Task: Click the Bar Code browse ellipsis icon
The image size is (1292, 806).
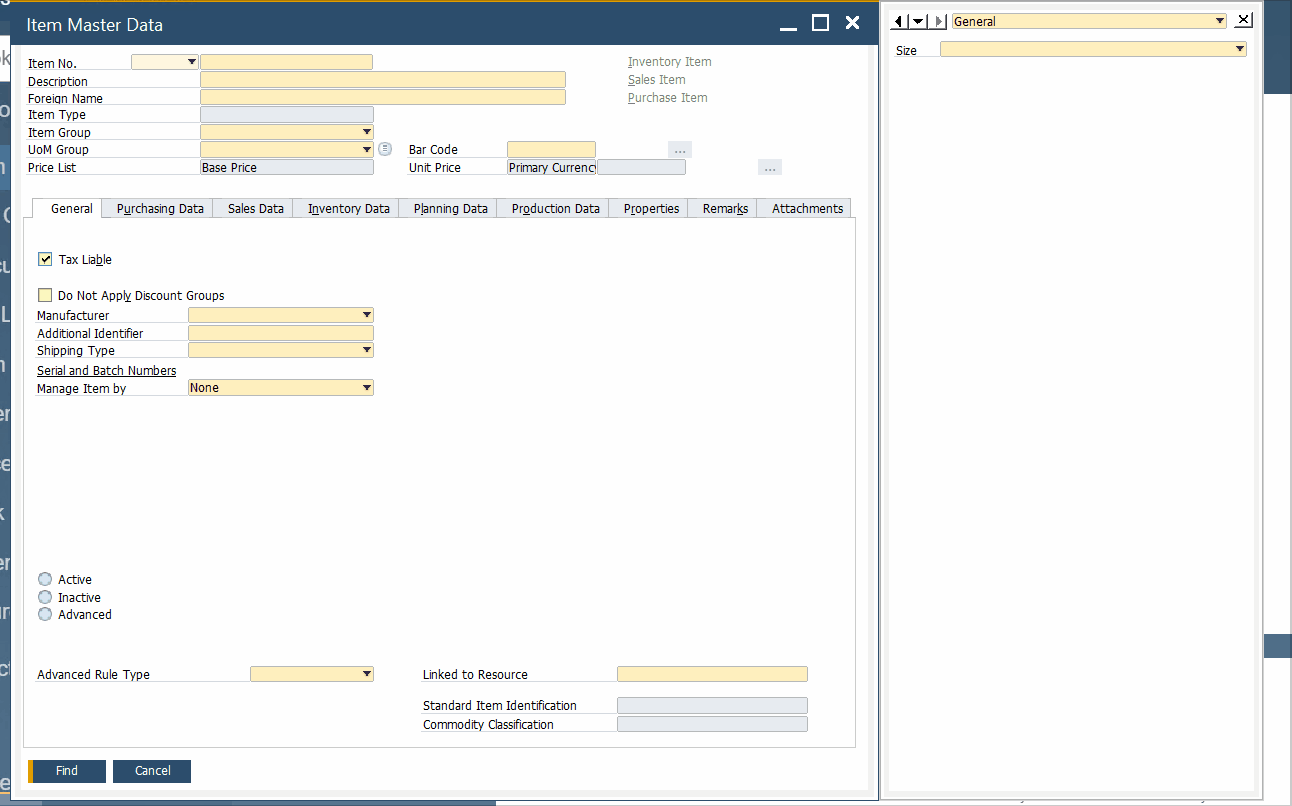Action: 679,148
